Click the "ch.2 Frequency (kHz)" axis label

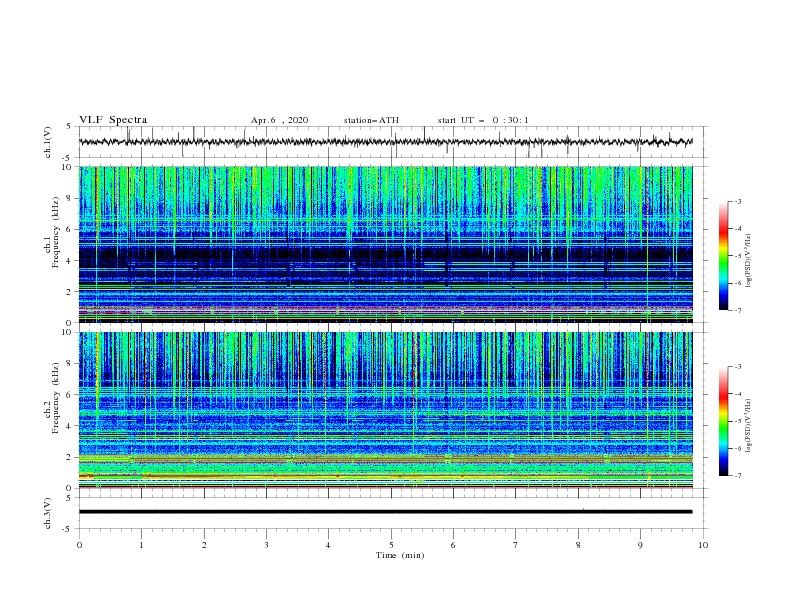(x=52, y=398)
